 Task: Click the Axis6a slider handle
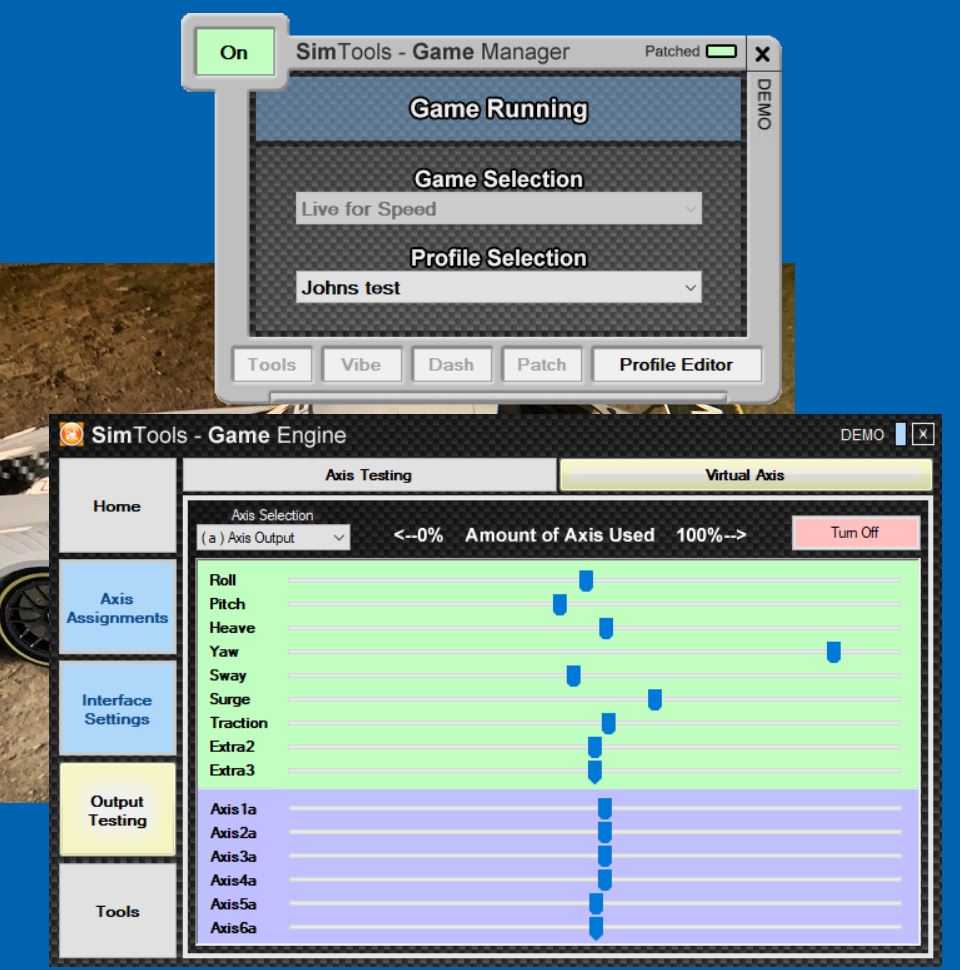point(596,929)
